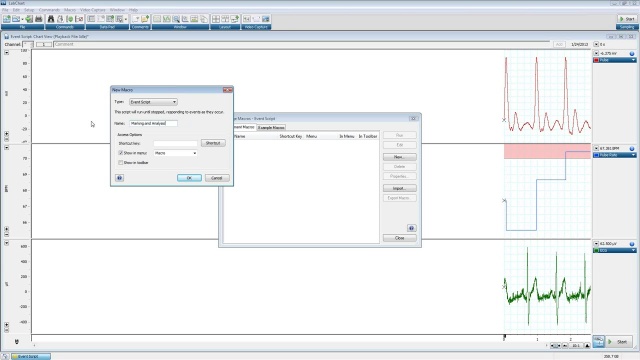Click the macro Name text field
Viewport: 640px width, 360px height.
point(153,123)
